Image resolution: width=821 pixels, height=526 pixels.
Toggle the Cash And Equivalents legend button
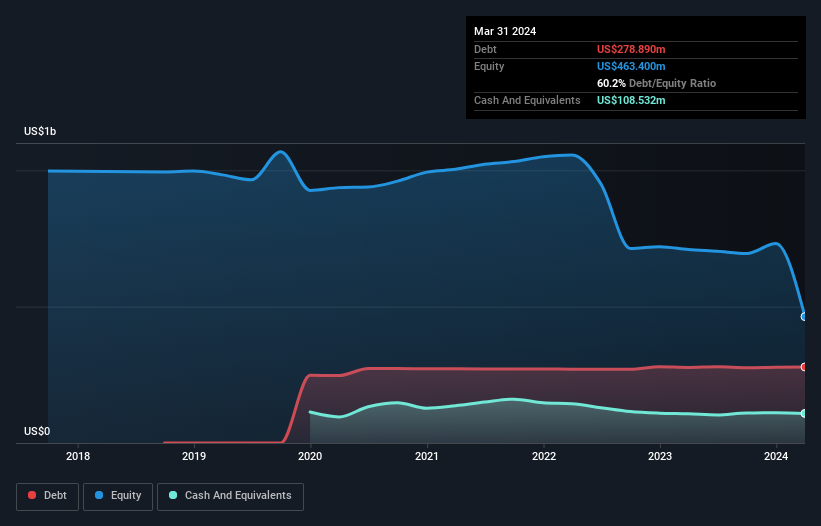click(230, 496)
